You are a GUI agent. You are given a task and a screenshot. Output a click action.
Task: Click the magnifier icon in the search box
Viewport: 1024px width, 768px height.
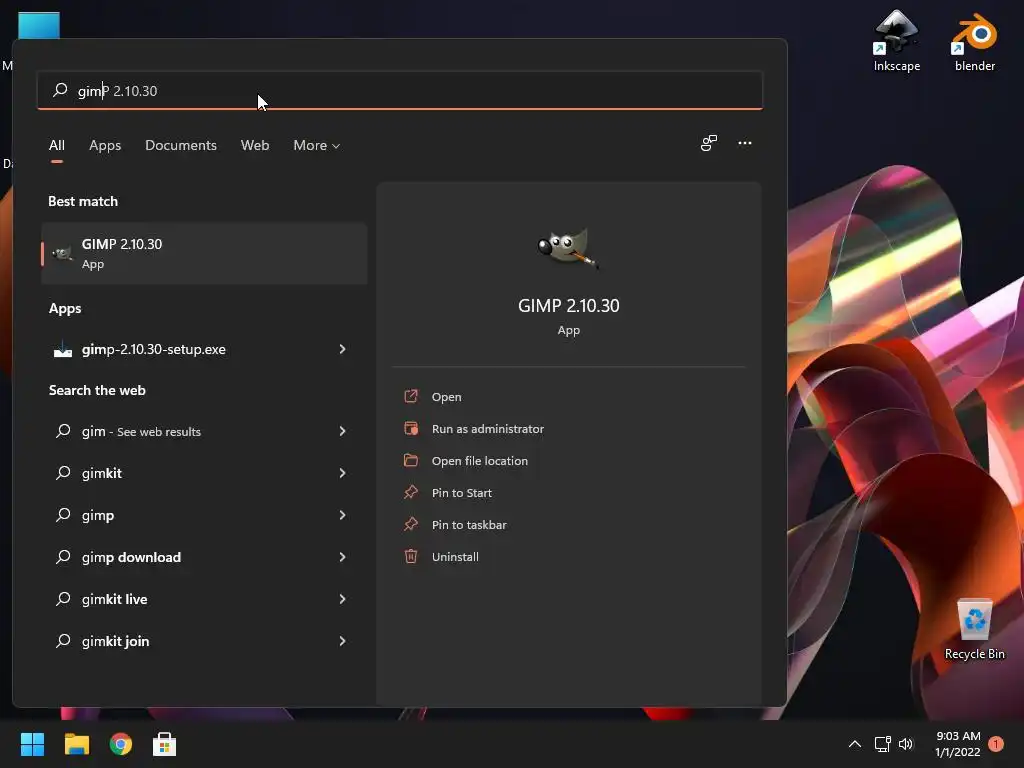[60, 89]
